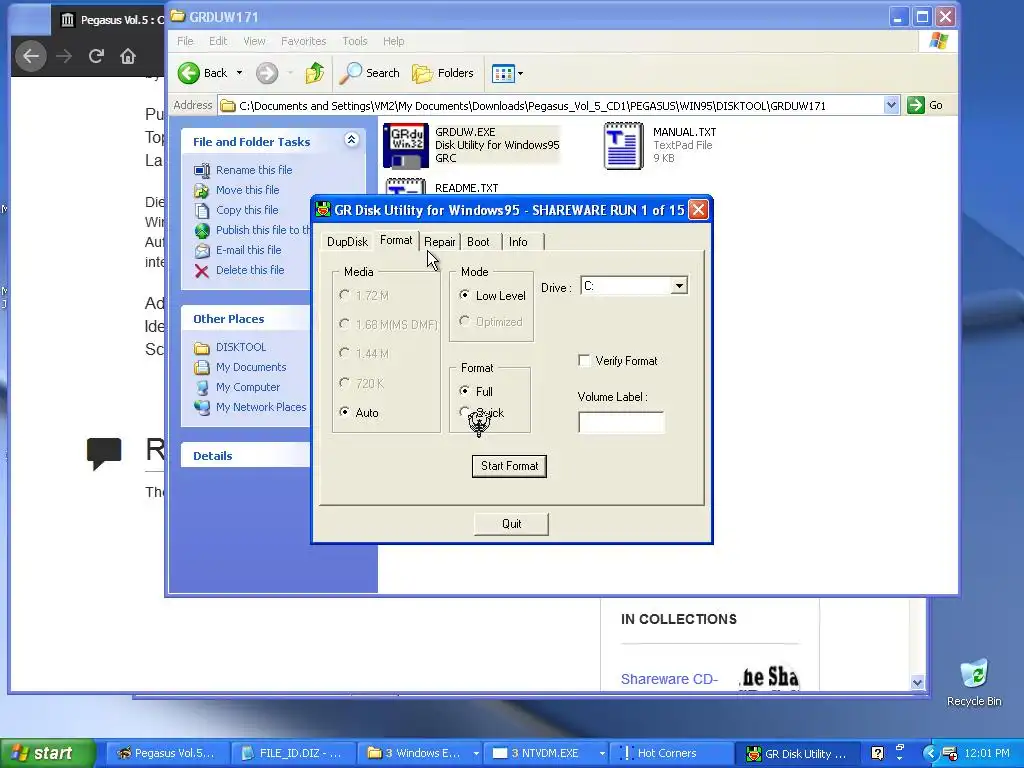The width and height of the screenshot is (1024, 768).
Task: Select the MANUAL.TXT file icon
Action: (x=624, y=145)
